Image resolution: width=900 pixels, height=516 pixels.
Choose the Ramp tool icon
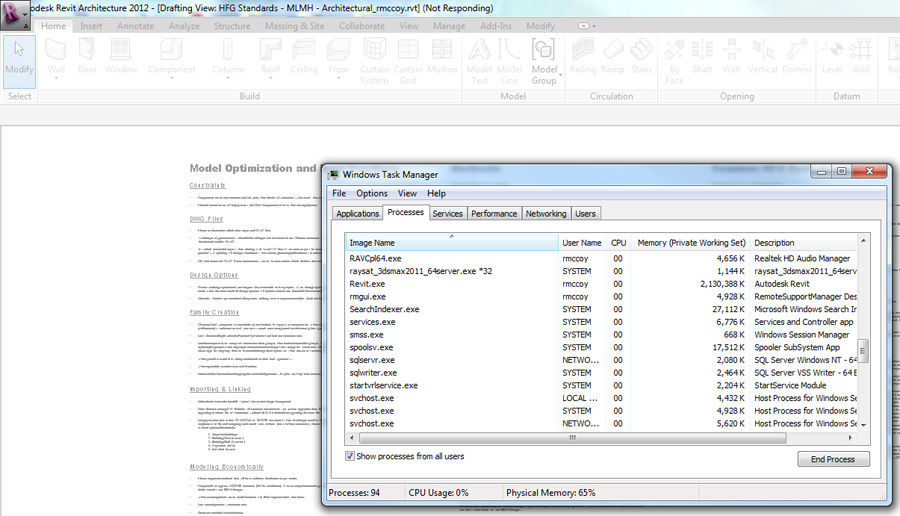coord(612,56)
